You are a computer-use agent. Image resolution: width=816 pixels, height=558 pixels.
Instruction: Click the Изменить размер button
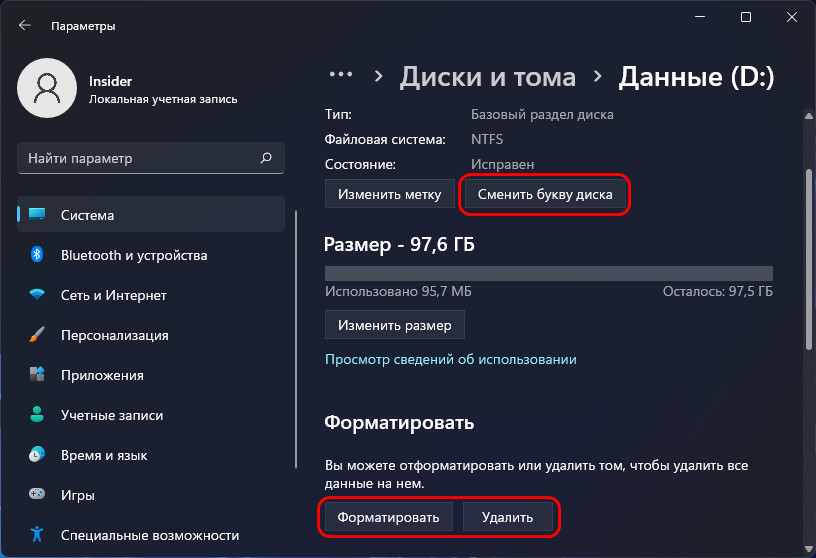tap(394, 325)
